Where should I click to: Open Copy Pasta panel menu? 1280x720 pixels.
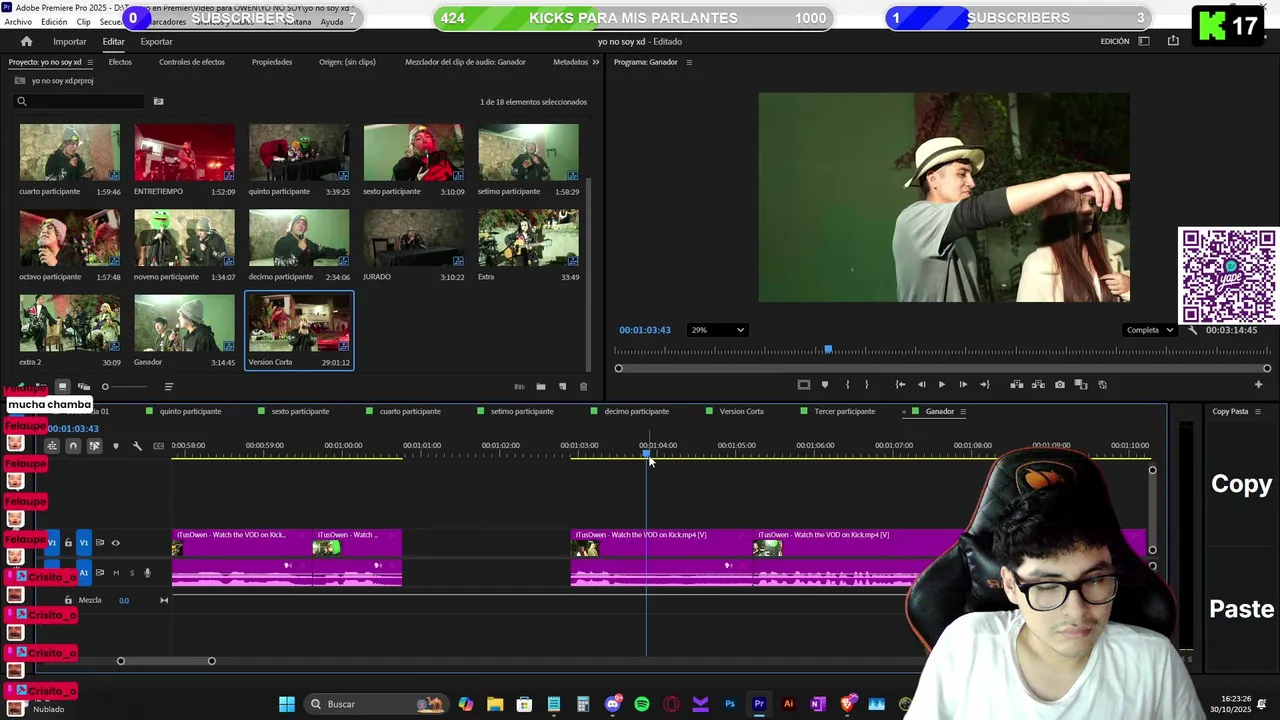pyautogui.click(x=1258, y=411)
